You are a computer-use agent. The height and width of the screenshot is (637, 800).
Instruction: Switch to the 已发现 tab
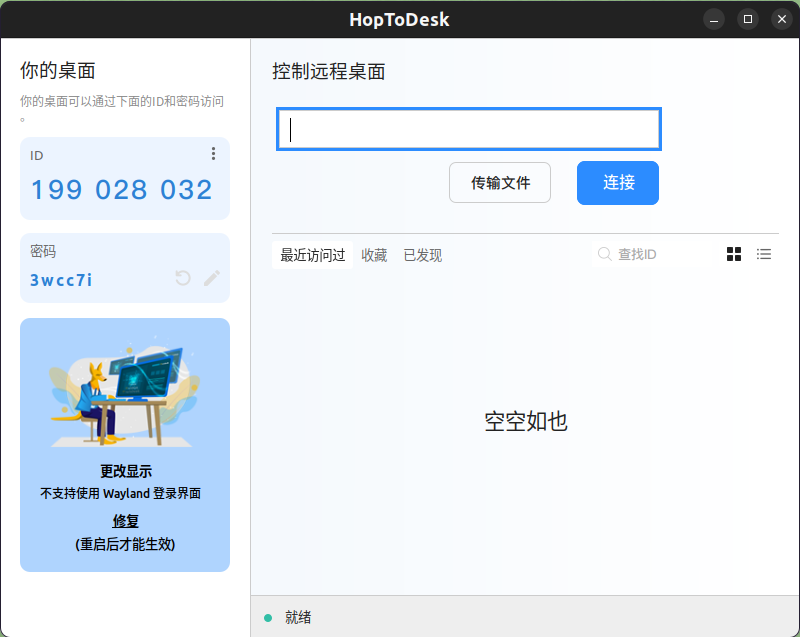[422, 255]
